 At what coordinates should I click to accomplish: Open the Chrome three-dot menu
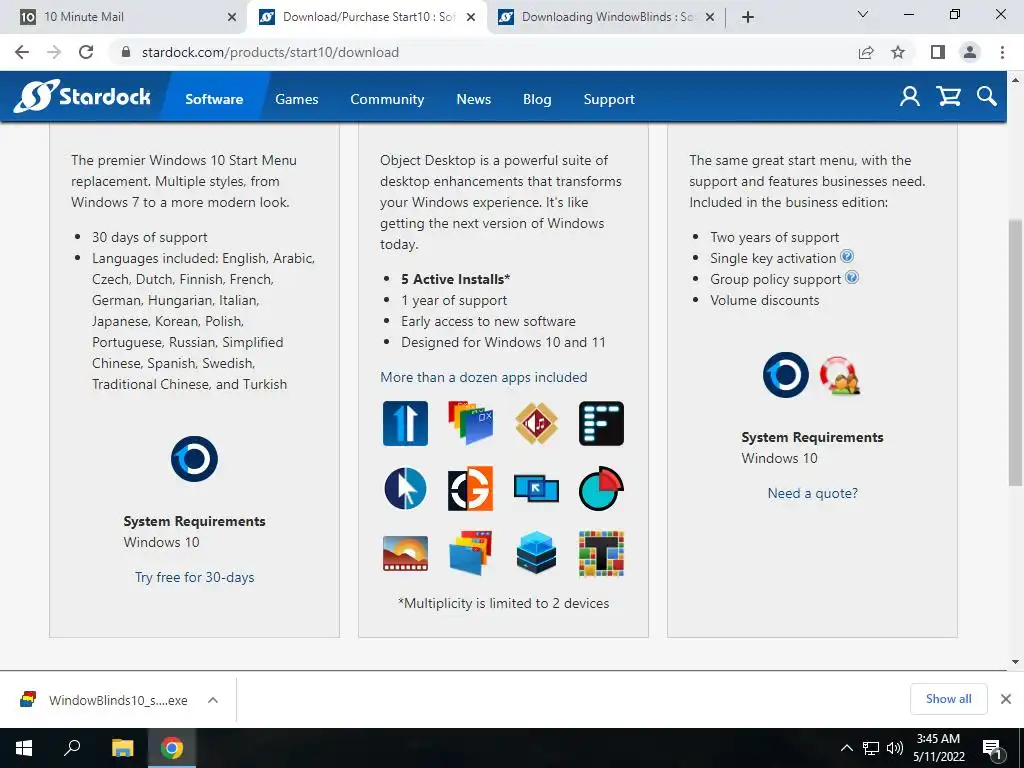1002,52
